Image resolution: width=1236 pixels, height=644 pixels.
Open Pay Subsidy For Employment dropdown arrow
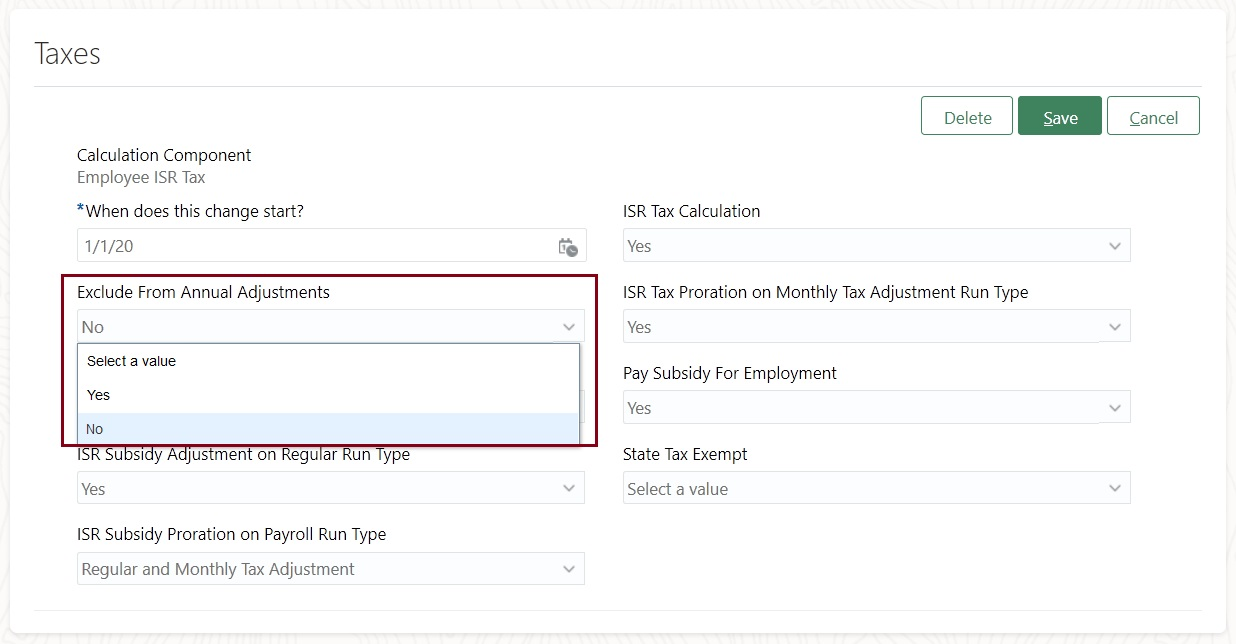(1115, 408)
